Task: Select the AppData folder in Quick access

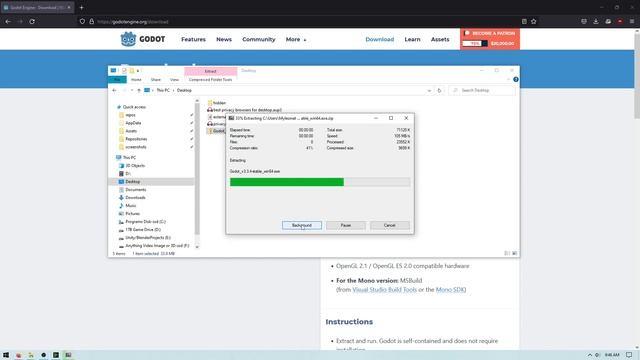Action: pos(133,123)
